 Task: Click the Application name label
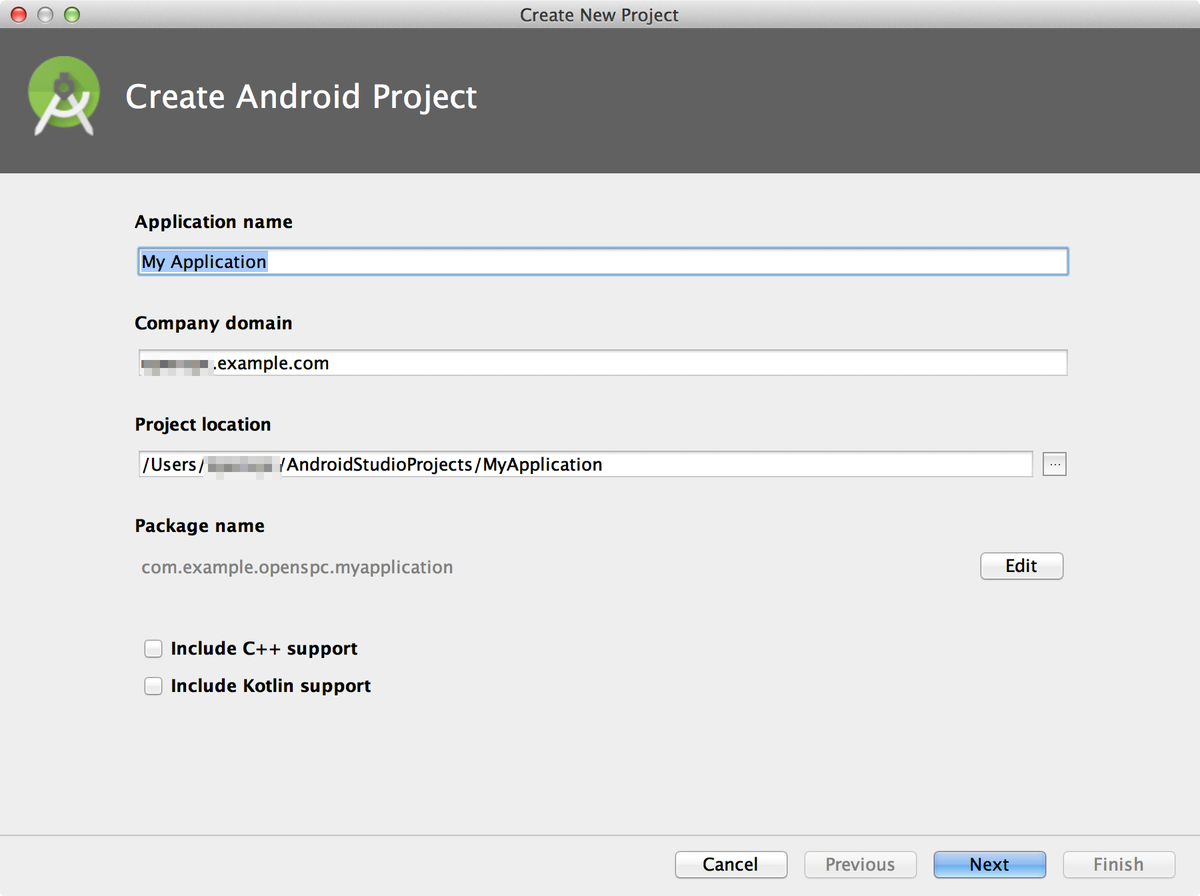(x=214, y=222)
